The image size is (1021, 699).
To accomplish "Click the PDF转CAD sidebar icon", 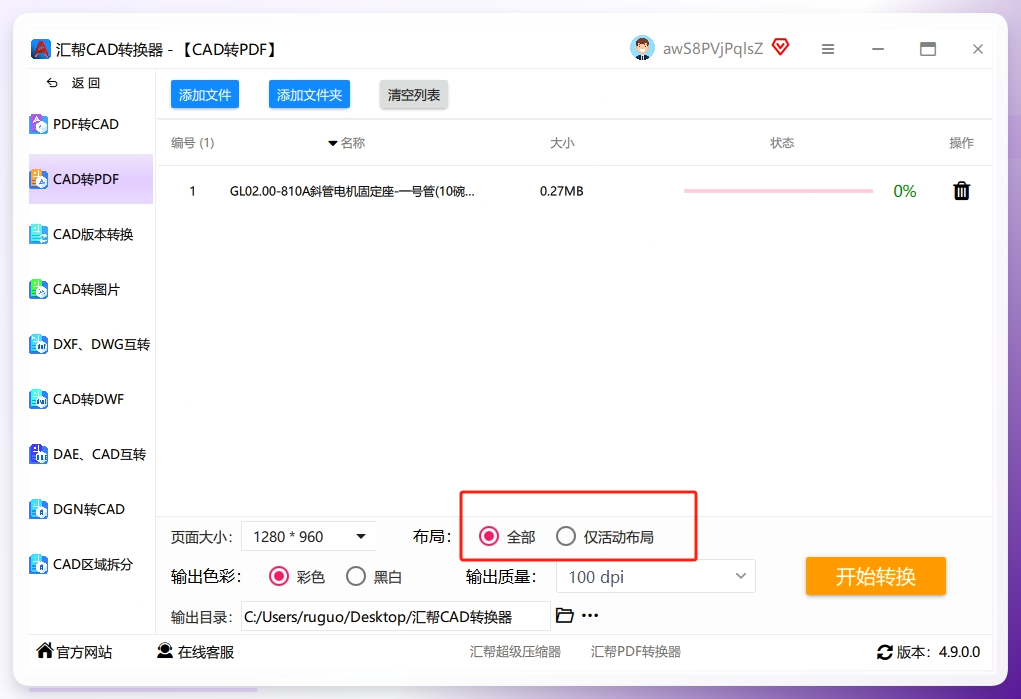I will click(38, 124).
